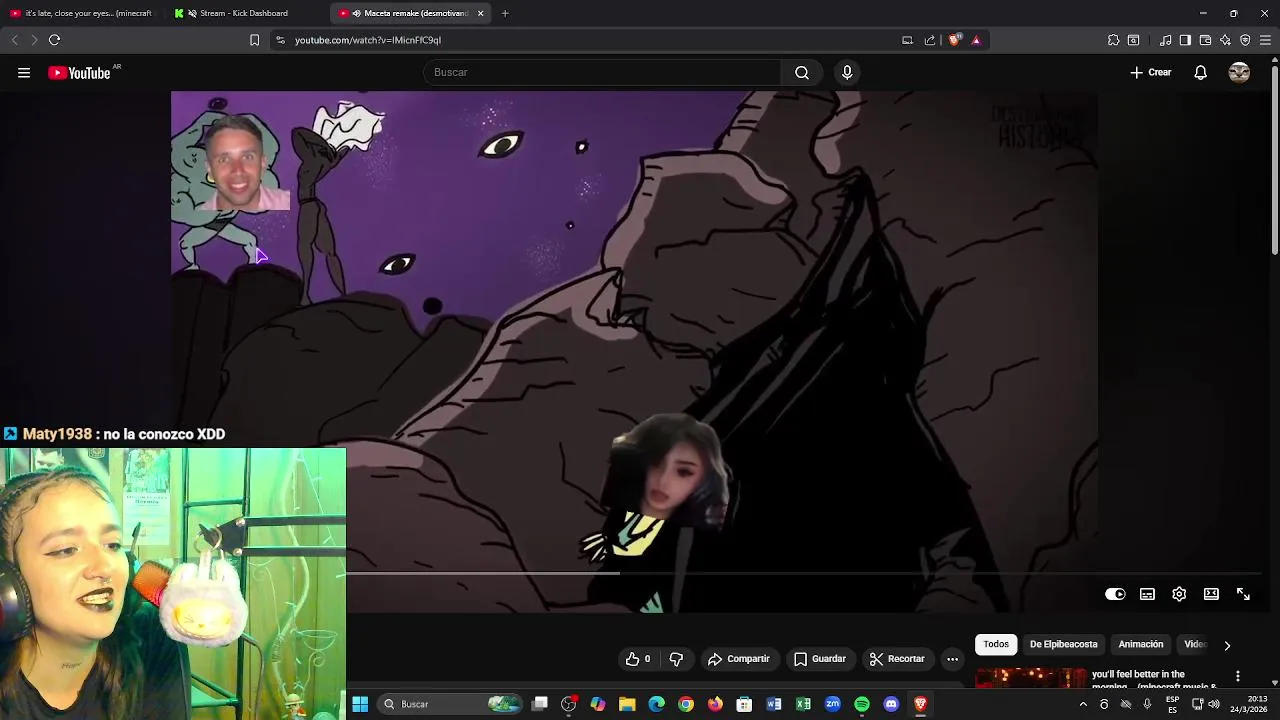Click the "Crear" button
Viewport: 1280px width, 720px height.
tap(1150, 72)
